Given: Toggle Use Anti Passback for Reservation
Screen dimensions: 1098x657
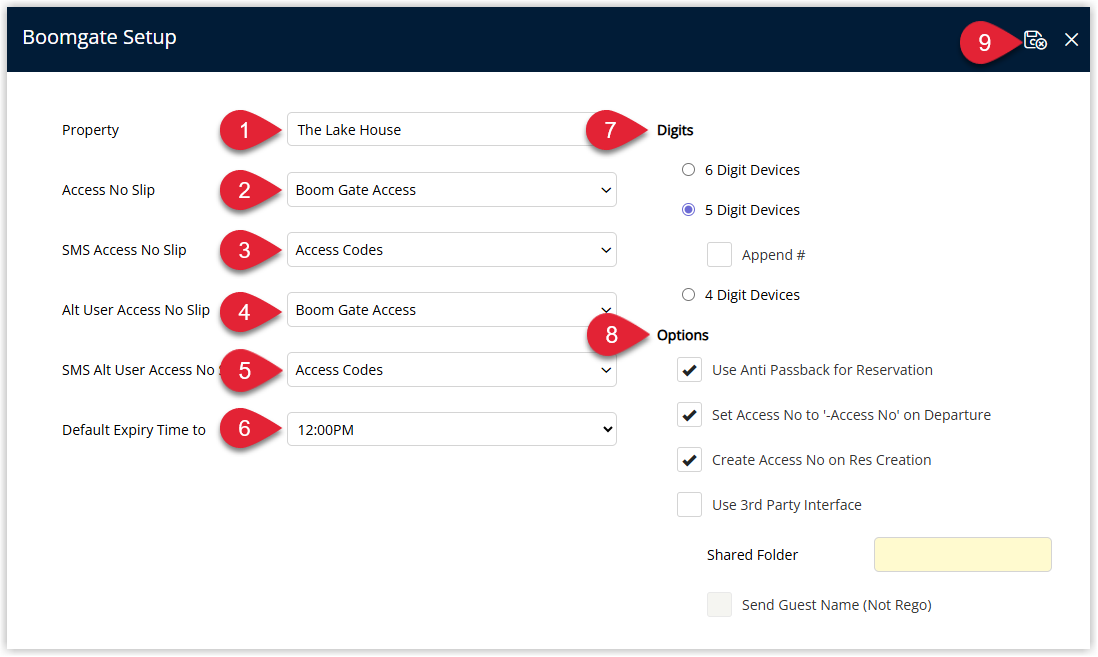Looking at the screenshot, I should tap(690, 370).
